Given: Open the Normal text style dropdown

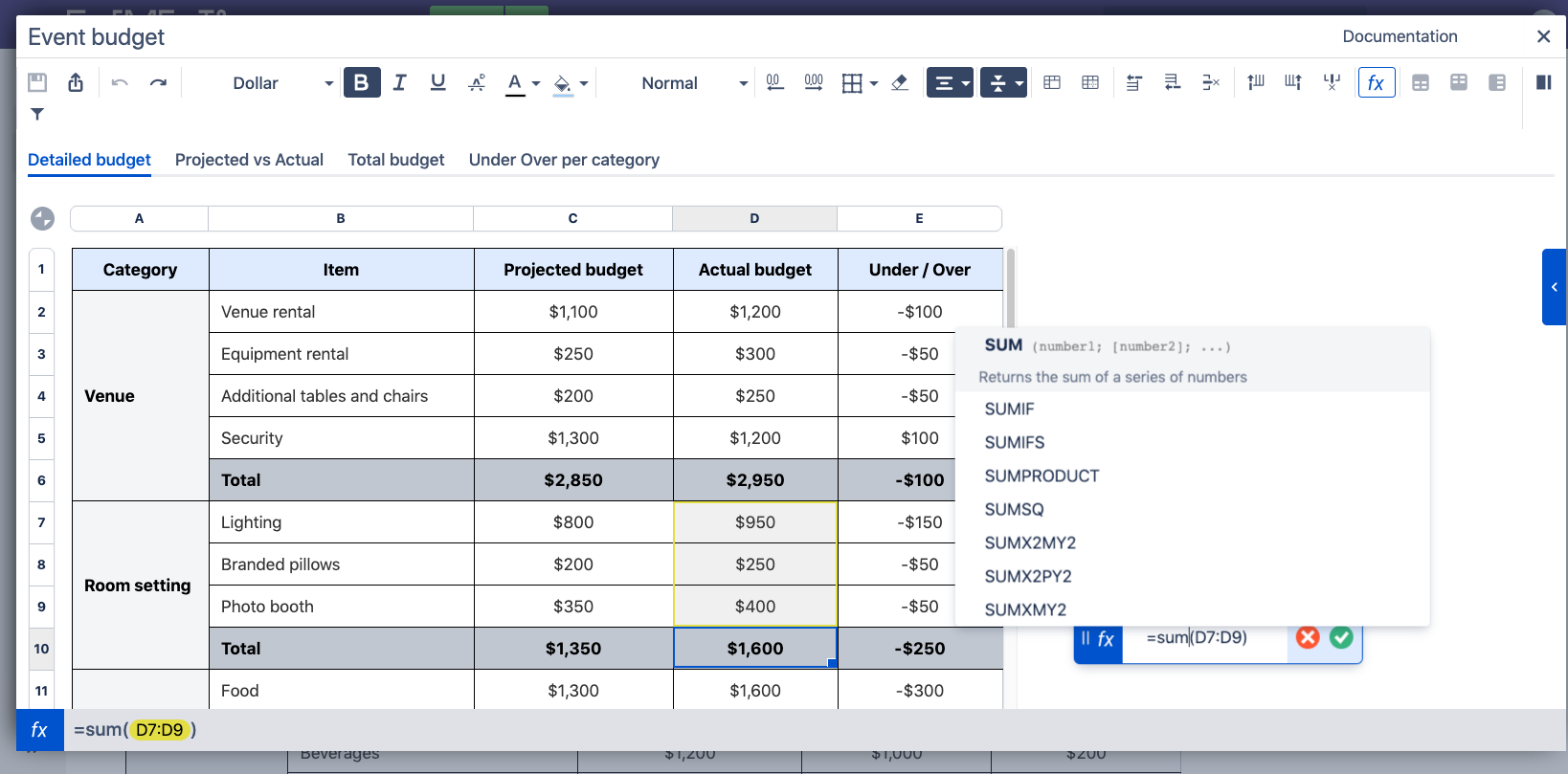Looking at the screenshot, I should coord(694,83).
